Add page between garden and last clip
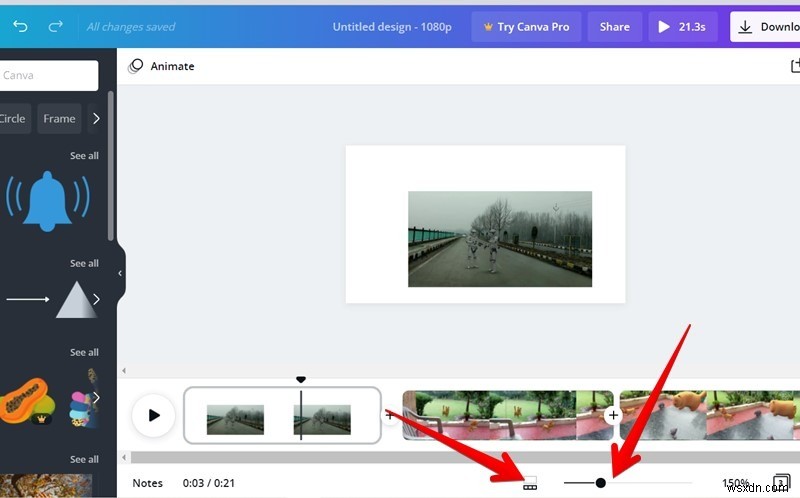Screen dimensions: 800x498 (613, 415)
